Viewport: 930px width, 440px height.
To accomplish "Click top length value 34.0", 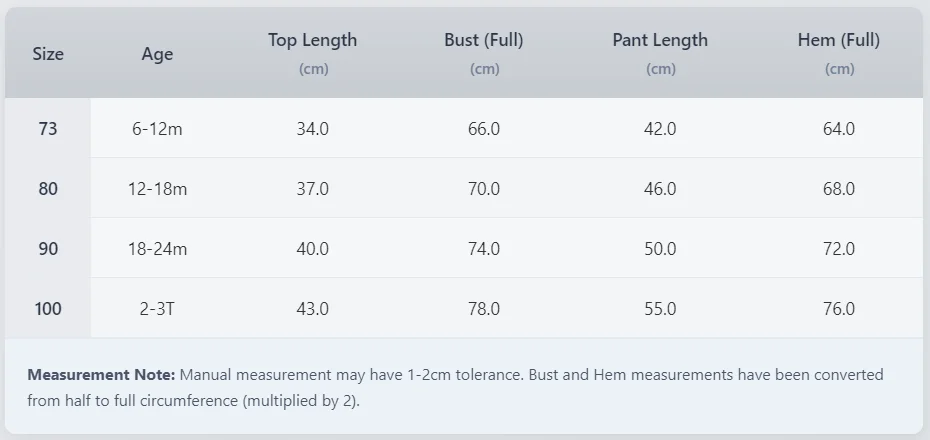I will coord(312,129).
